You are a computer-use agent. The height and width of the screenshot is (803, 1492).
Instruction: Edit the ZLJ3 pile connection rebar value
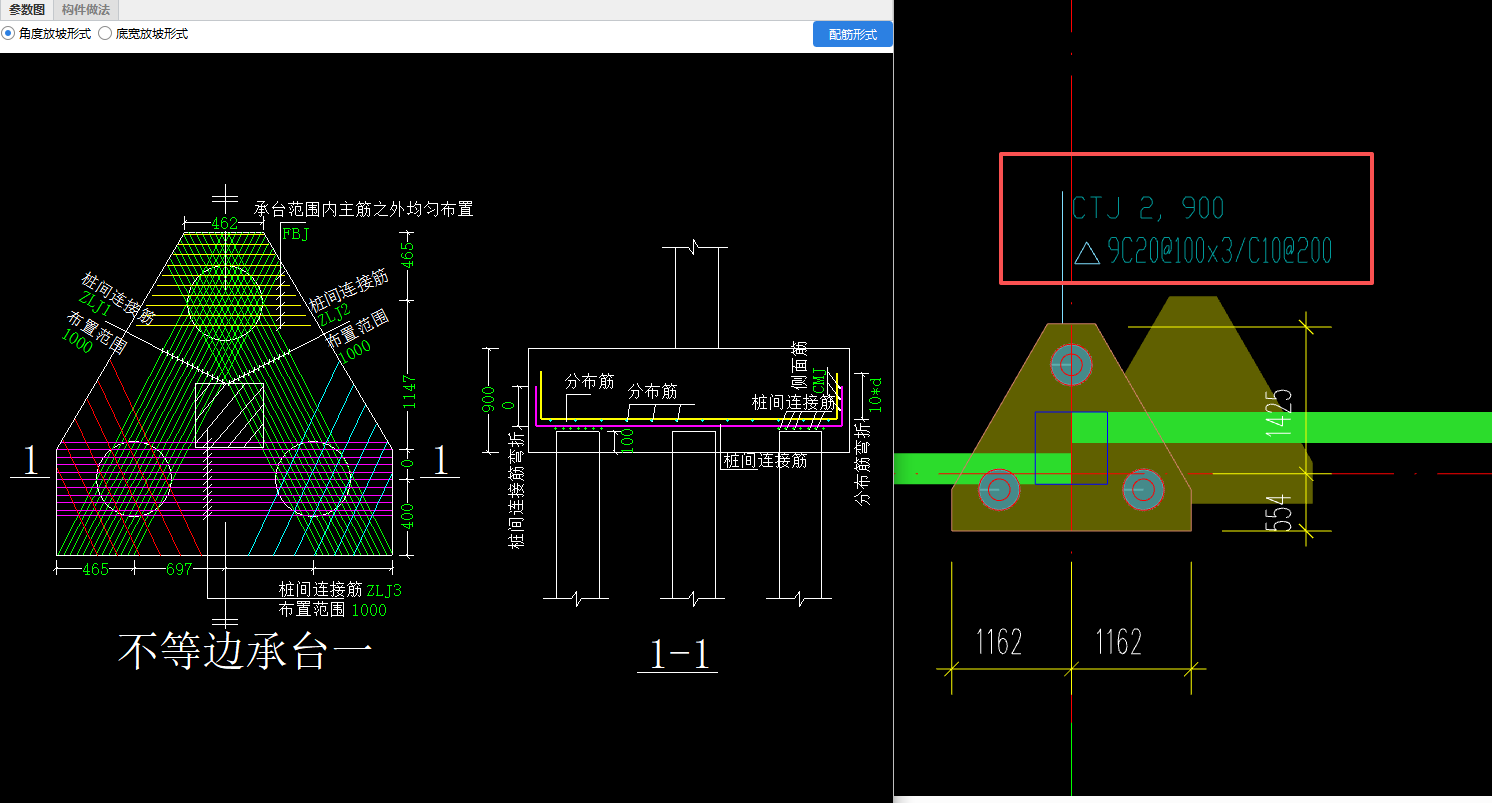pos(384,590)
